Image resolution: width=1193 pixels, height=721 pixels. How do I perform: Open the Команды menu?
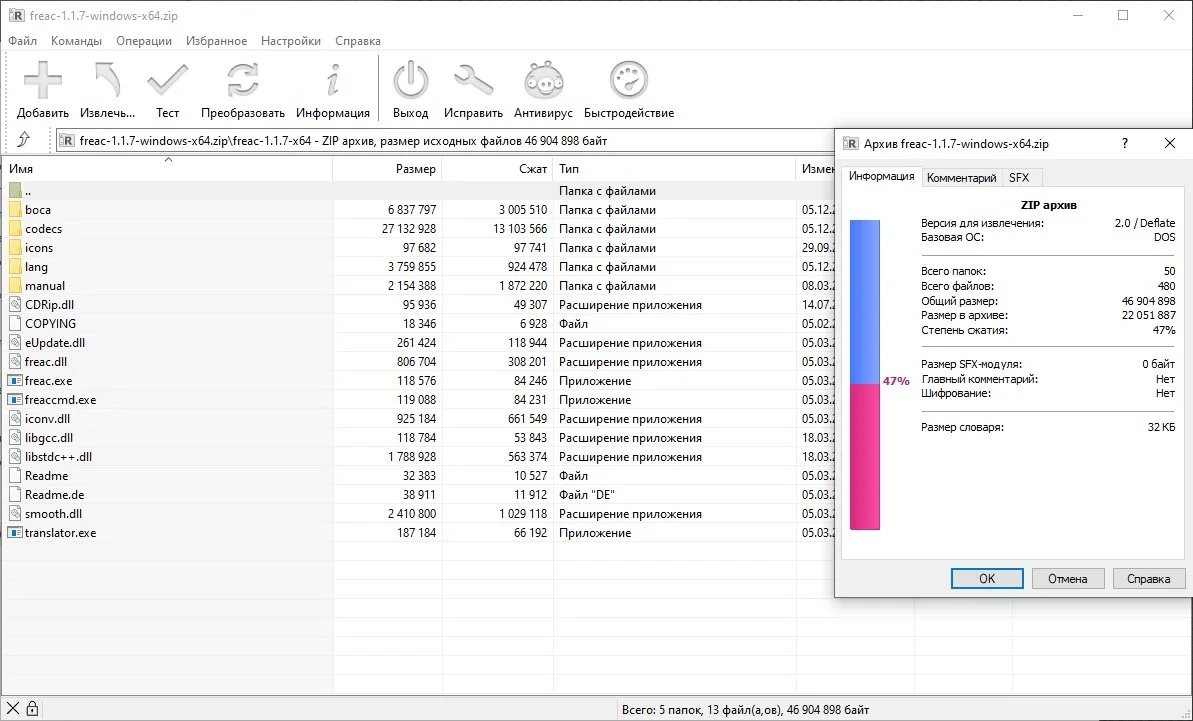(x=76, y=41)
